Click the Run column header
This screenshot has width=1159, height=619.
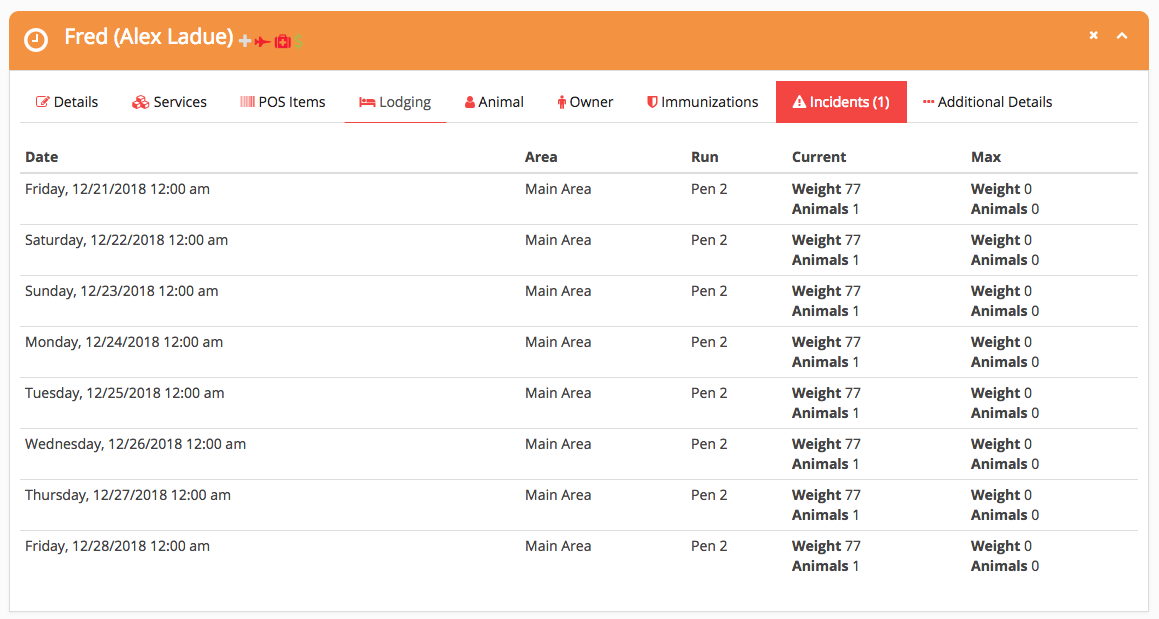click(x=704, y=157)
